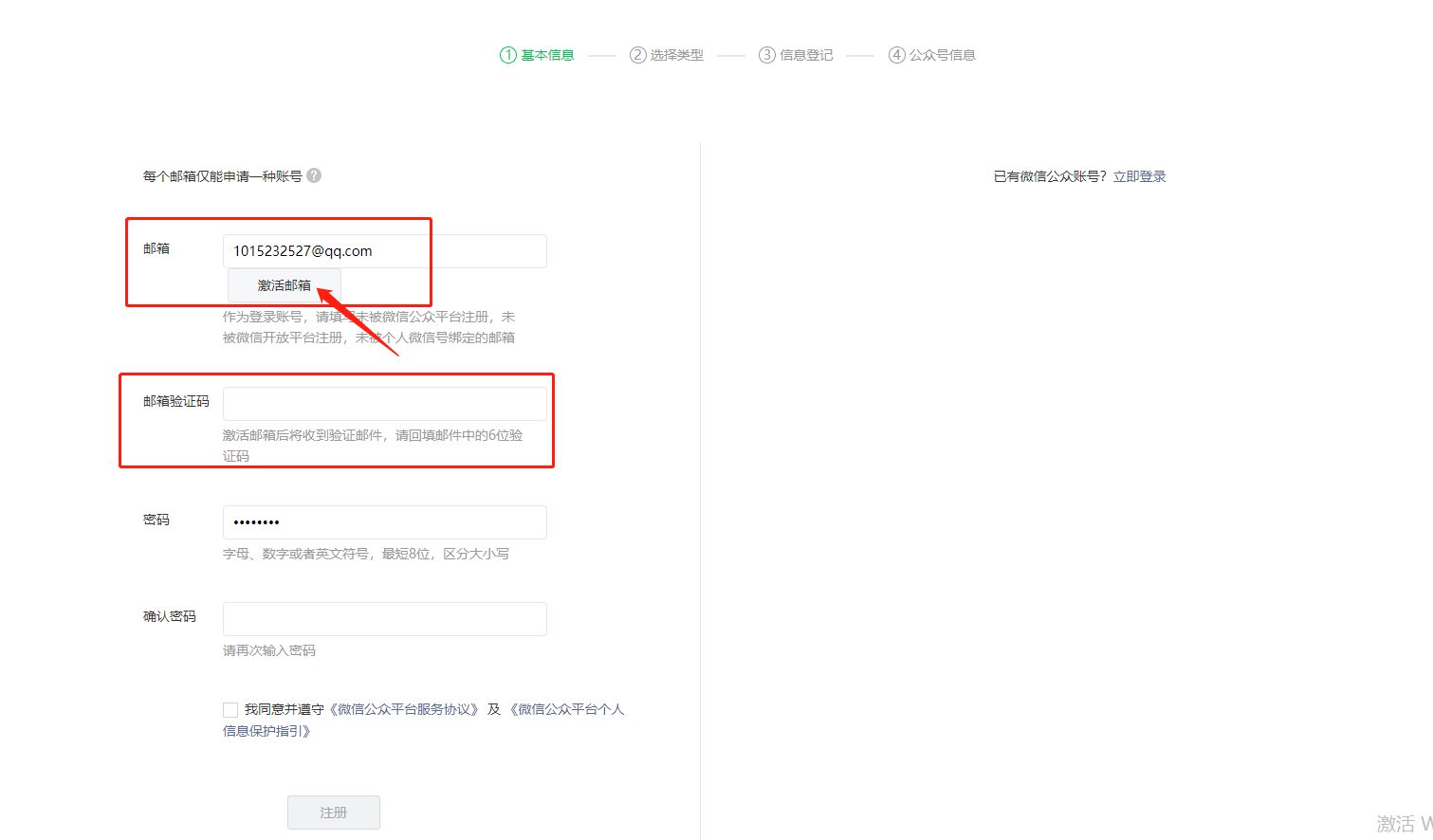Open the 《微信公众平台个人信息保护指引》 link

(566, 709)
